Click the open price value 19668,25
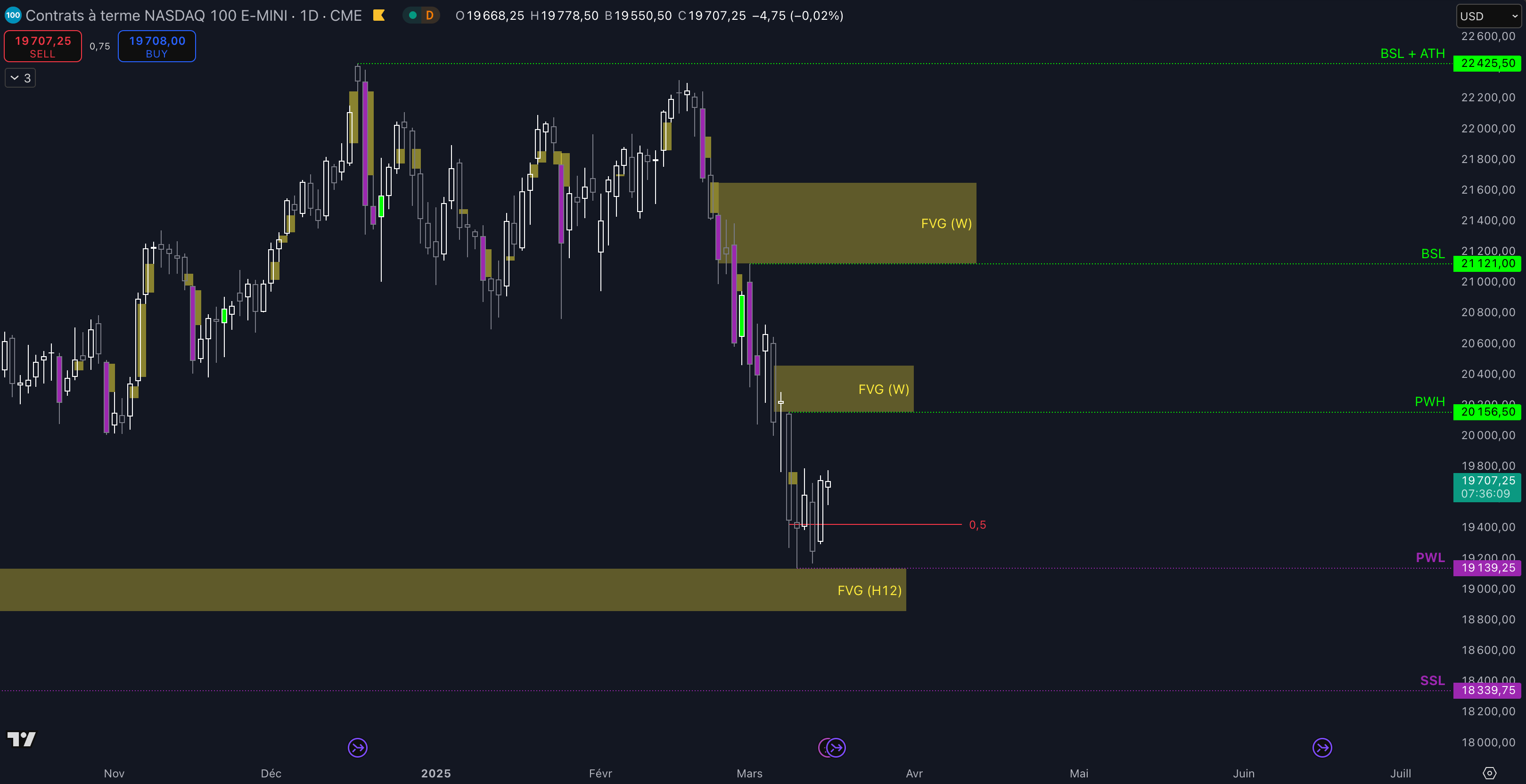 pyautogui.click(x=495, y=16)
